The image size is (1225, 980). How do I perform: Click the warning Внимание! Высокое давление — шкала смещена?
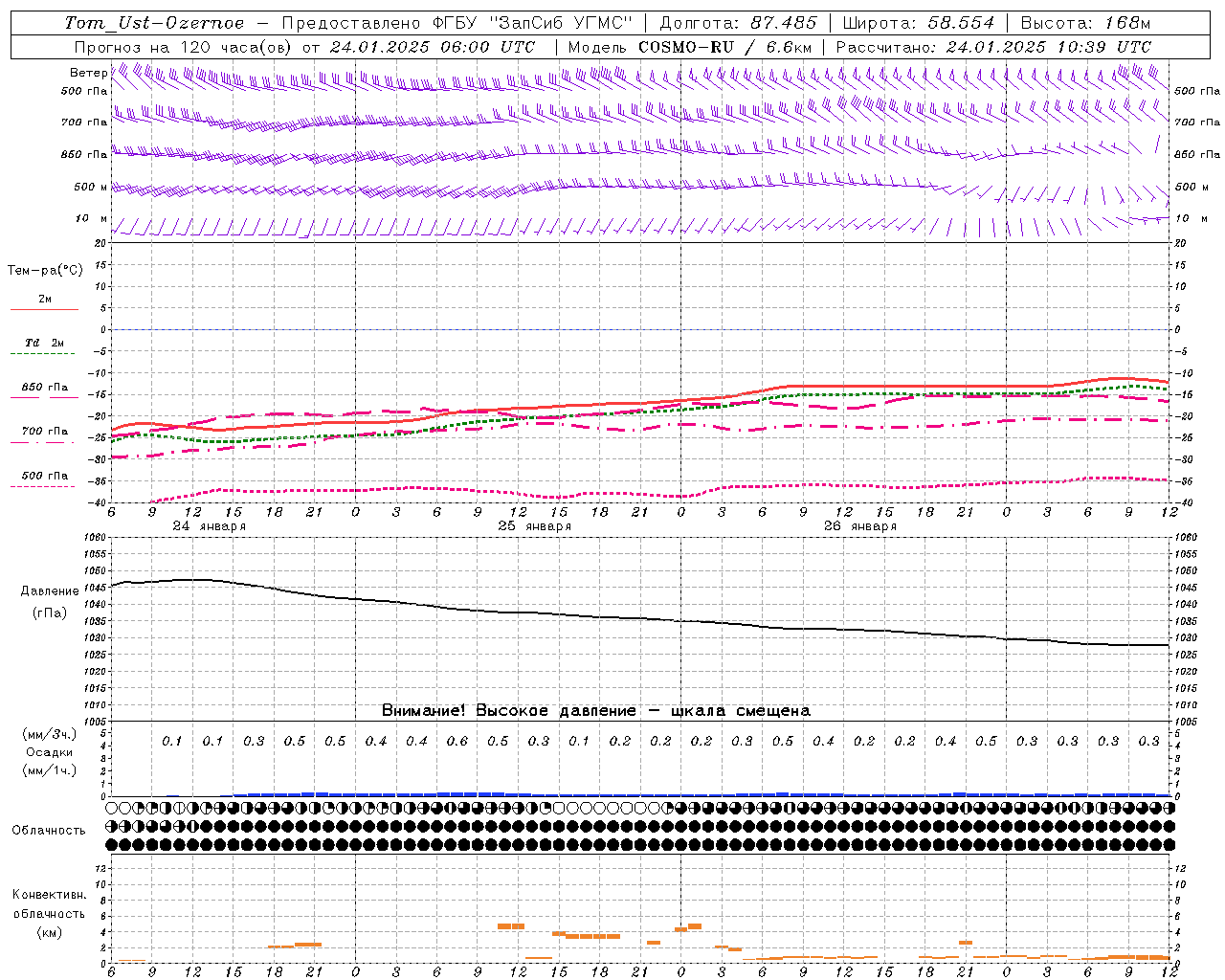tap(596, 711)
